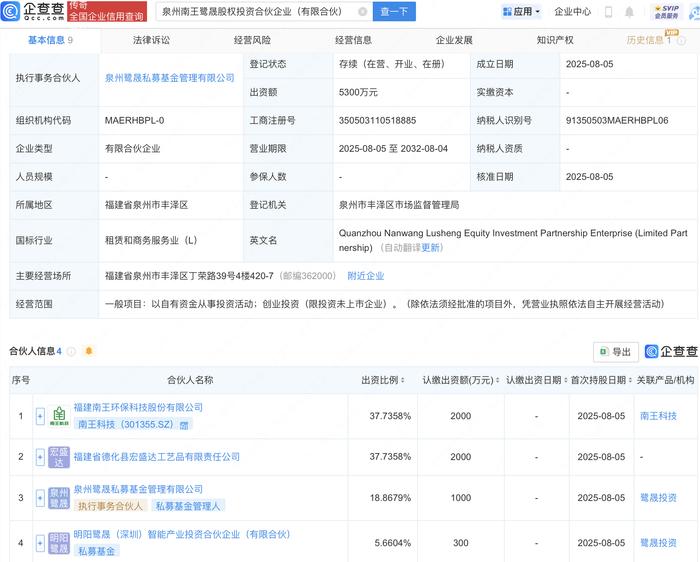Select organization code MAERHBPL-0 text
The image size is (700, 562).
pyautogui.click(x=134, y=121)
